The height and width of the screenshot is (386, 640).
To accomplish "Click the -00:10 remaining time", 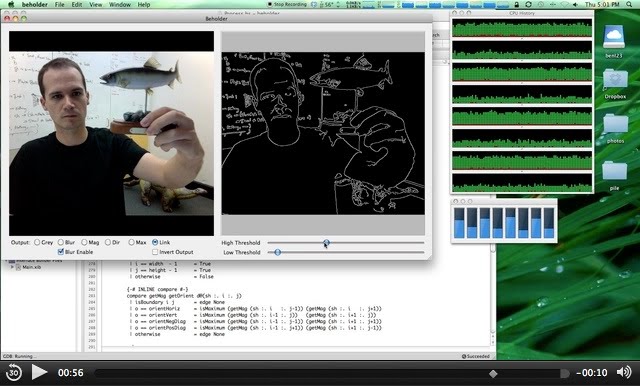I will point(592,373).
